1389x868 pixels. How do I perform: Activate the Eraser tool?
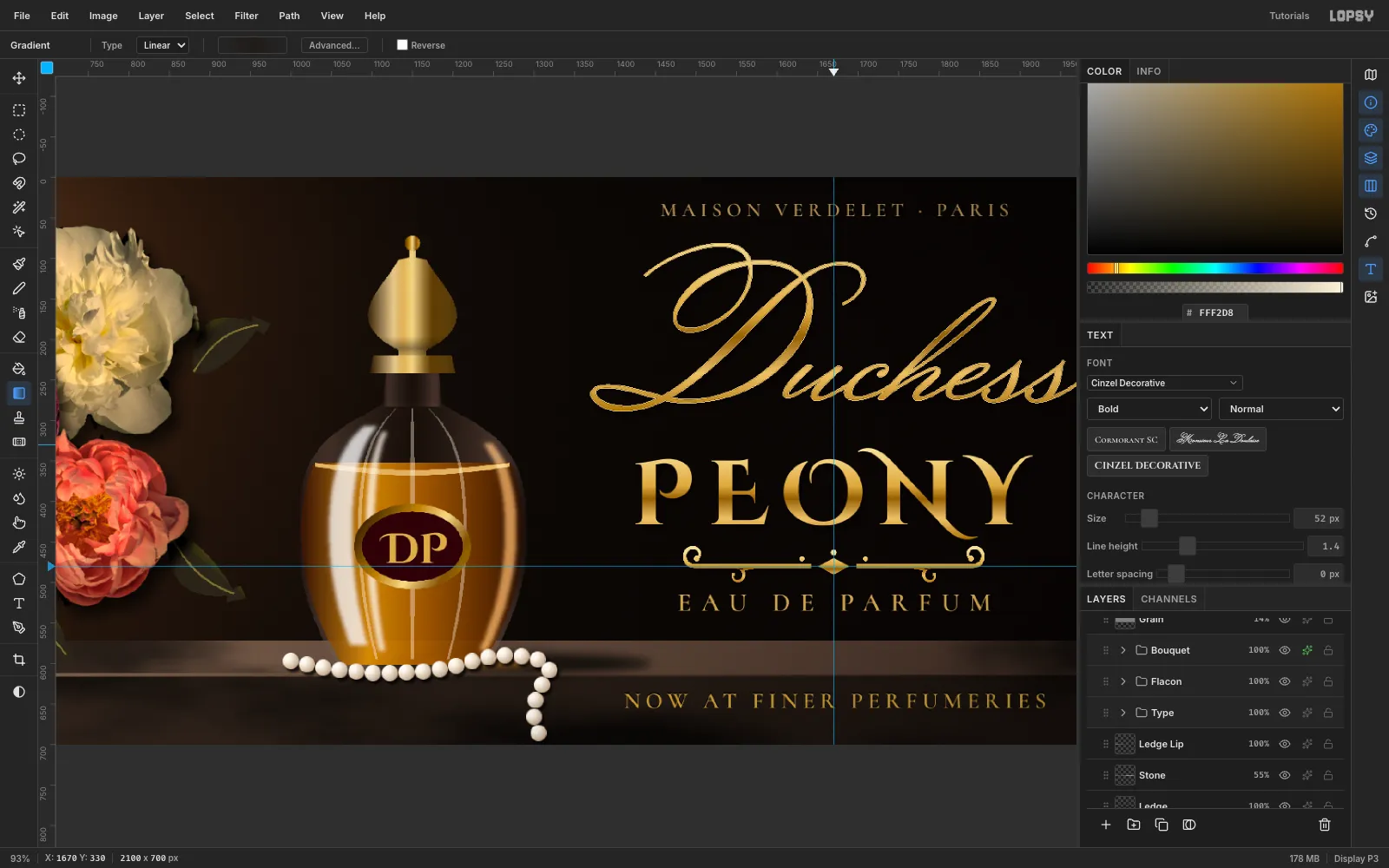point(19,337)
